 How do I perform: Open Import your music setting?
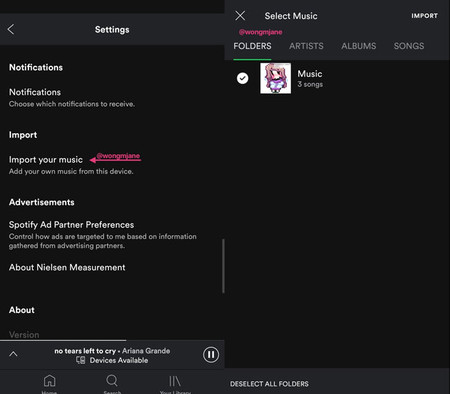71,165
